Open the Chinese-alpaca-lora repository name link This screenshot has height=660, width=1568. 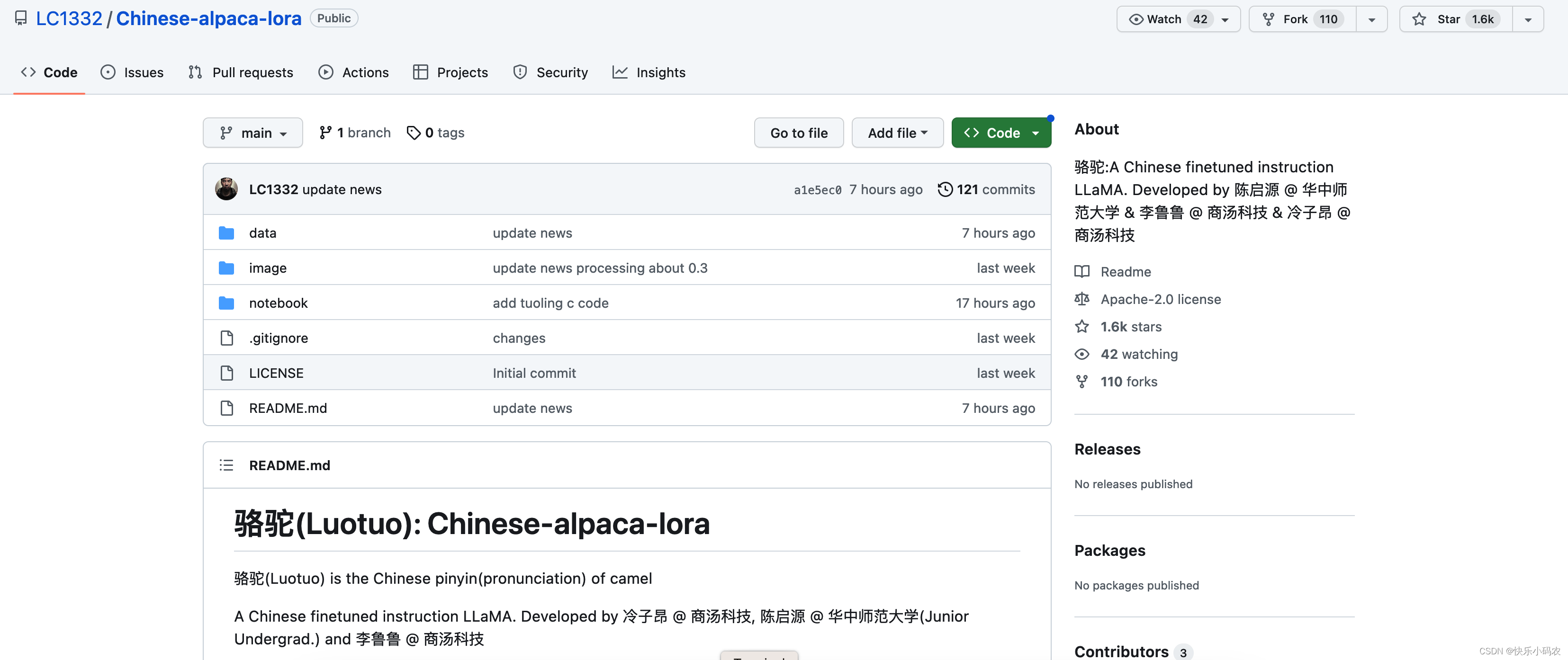click(209, 18)
